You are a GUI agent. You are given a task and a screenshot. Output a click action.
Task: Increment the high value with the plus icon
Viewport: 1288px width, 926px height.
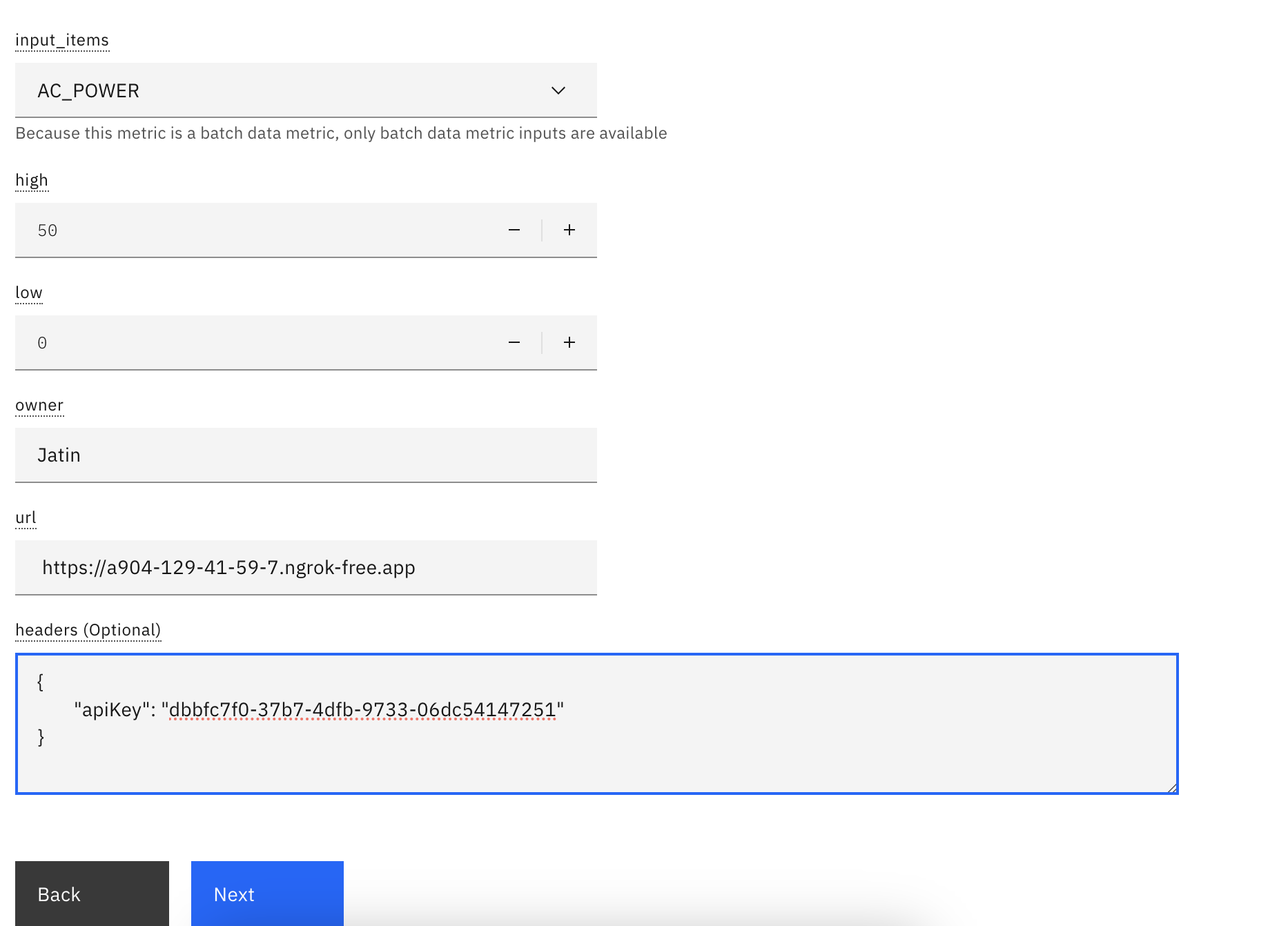(569, 230)
